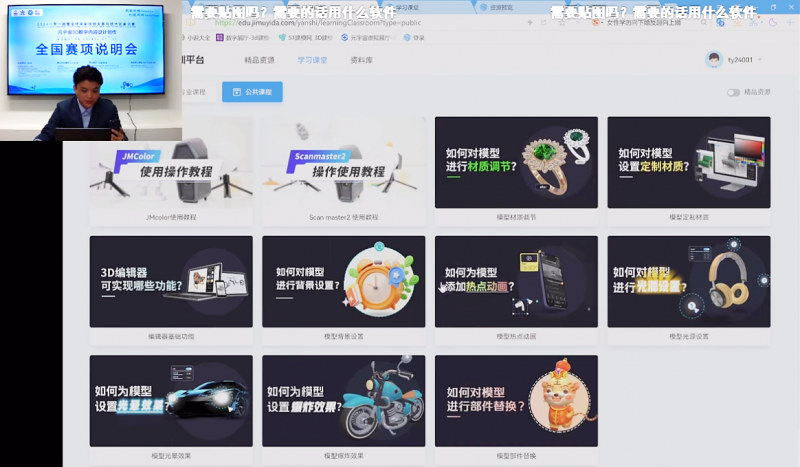
Task: Click the icon inside the 公共课程 button
Action: click(236, 92)
